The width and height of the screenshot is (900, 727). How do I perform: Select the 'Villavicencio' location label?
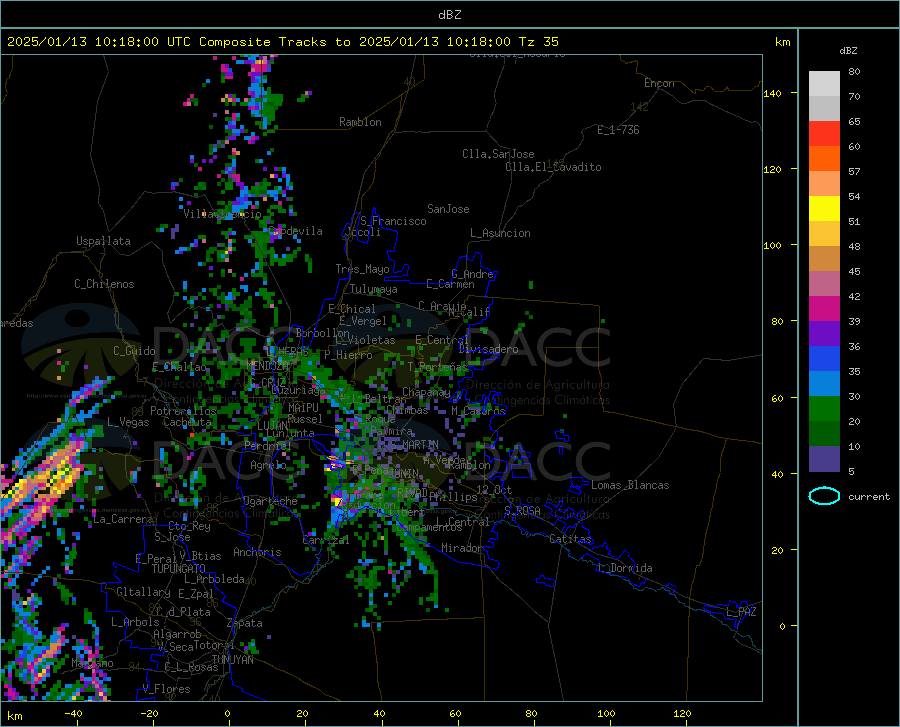[x=222, y=214]
